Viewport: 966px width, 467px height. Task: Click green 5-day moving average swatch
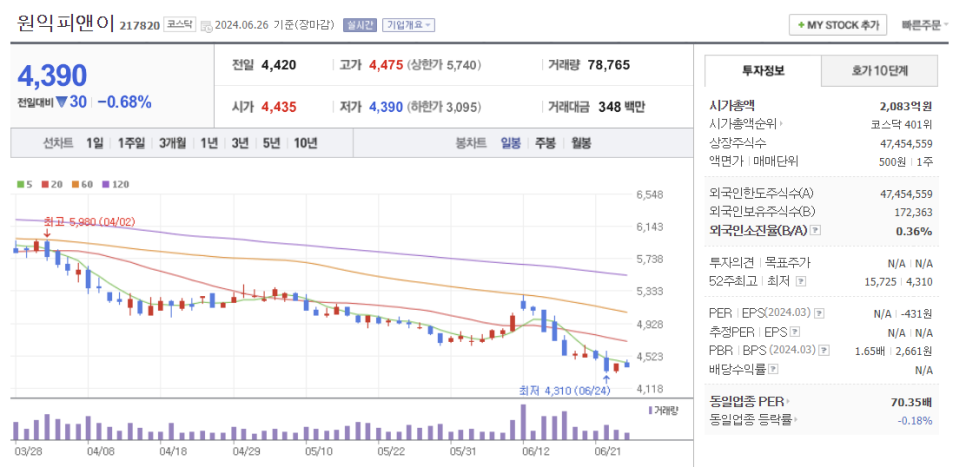click(x=20, y=184)
